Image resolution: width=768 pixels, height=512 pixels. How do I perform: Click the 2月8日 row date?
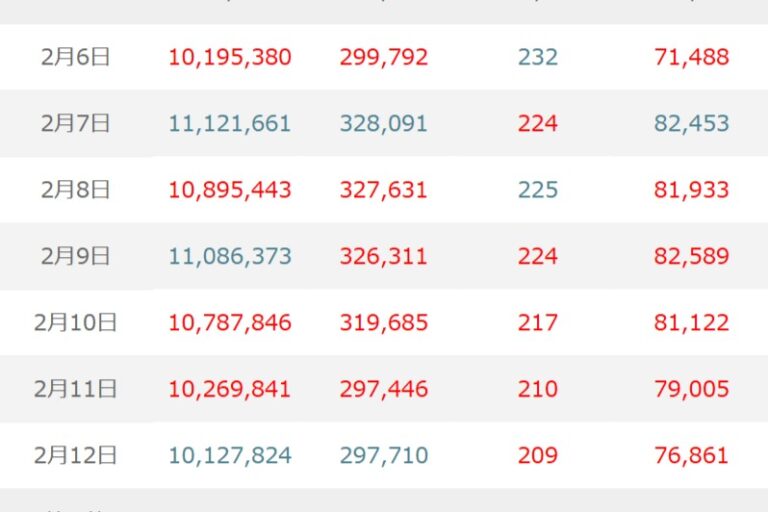76,190
